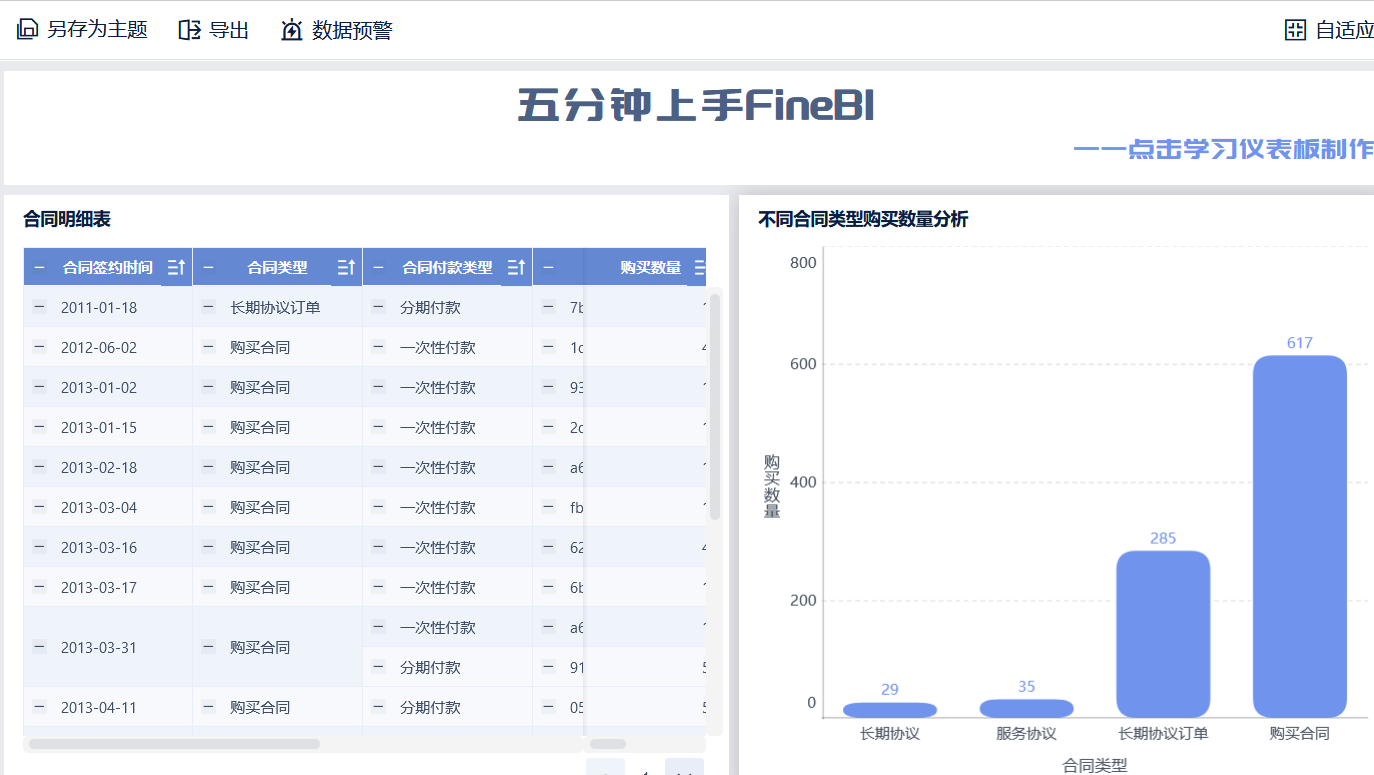Collapse 分期付款 group under 2013-03-31
1374x775 pixels.
coord(378,667)
